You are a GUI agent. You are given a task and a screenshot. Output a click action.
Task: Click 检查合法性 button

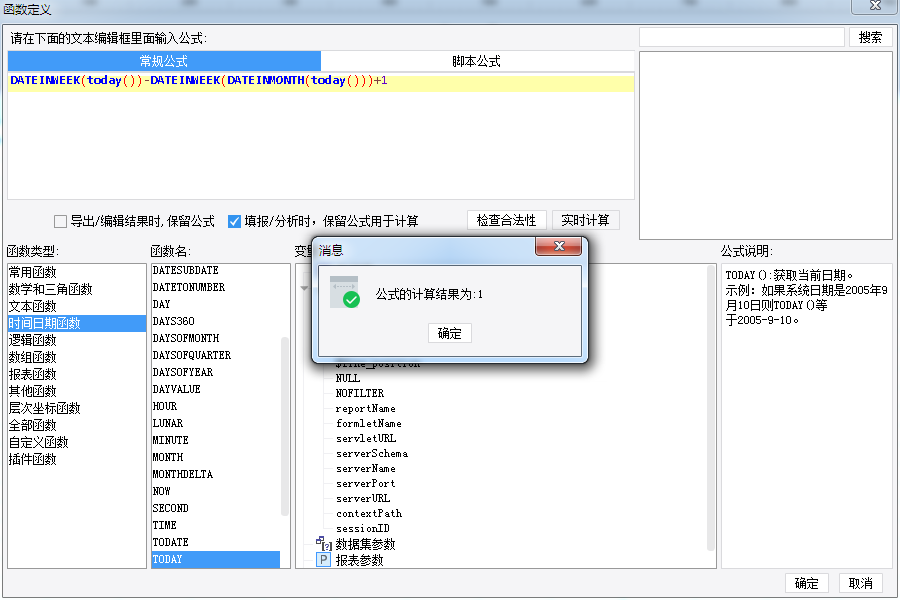pos(506,220)
